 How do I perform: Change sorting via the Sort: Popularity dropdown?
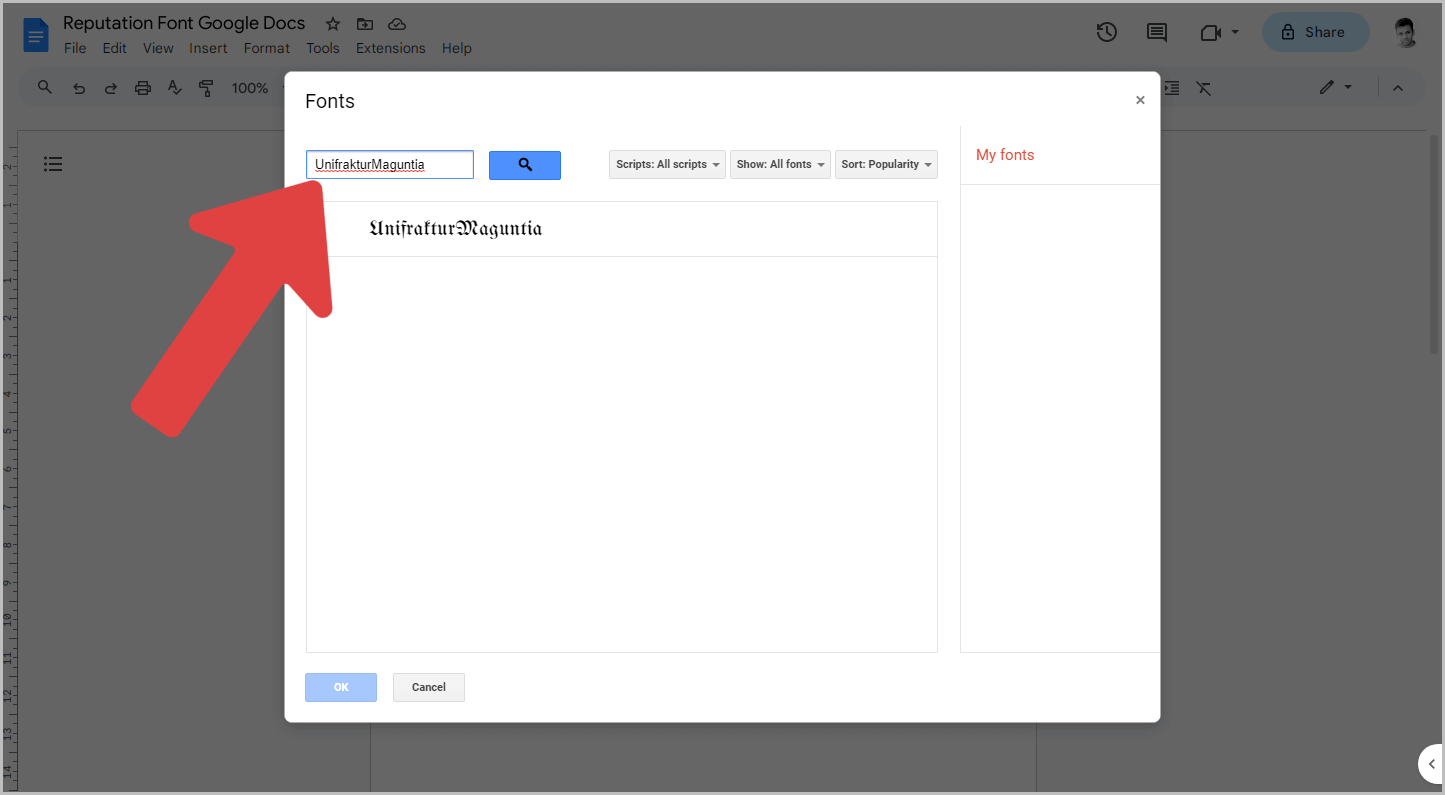[886, 164]
